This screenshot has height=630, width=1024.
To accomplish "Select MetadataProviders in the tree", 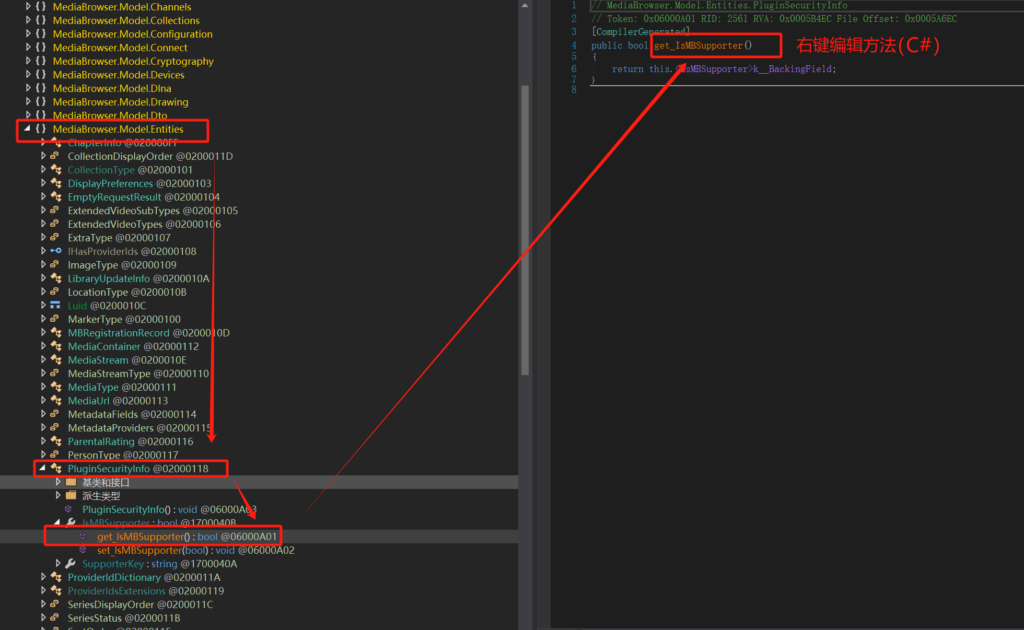I will pos(139,428).
